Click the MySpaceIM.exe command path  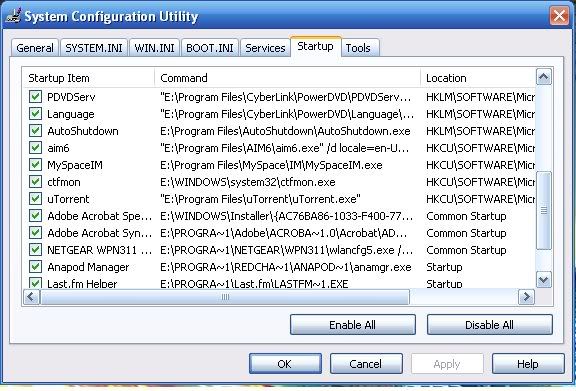click(x=271, y=165)
